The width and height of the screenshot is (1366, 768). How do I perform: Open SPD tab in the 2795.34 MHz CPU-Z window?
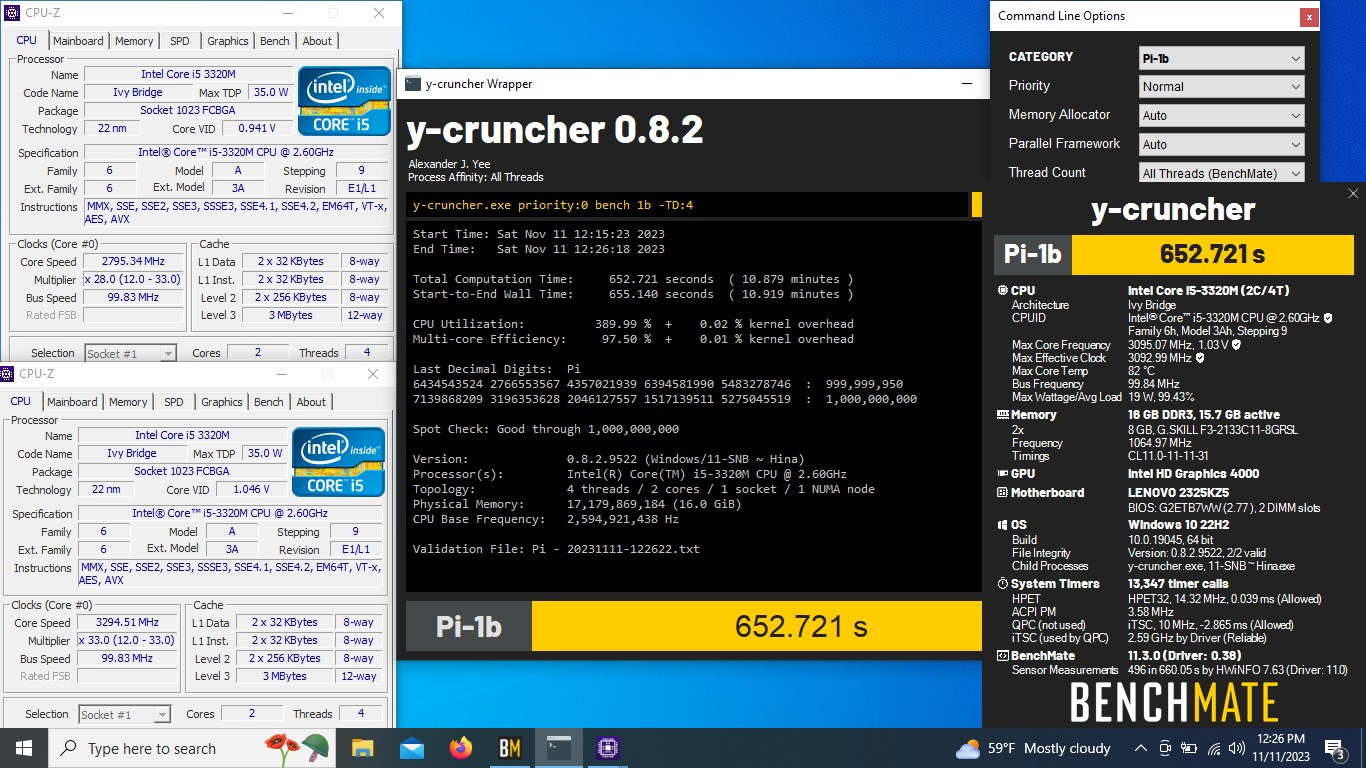tap(179, 41)
